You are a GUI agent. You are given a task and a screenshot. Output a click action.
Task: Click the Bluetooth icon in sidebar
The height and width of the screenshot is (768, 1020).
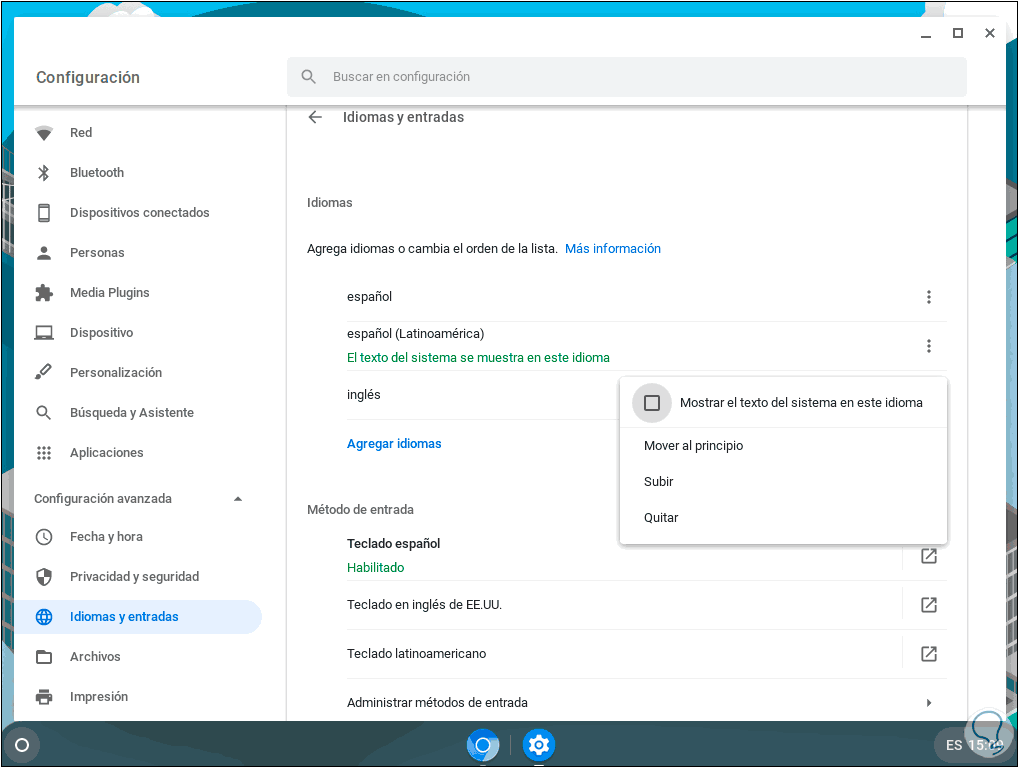[44, 173]
